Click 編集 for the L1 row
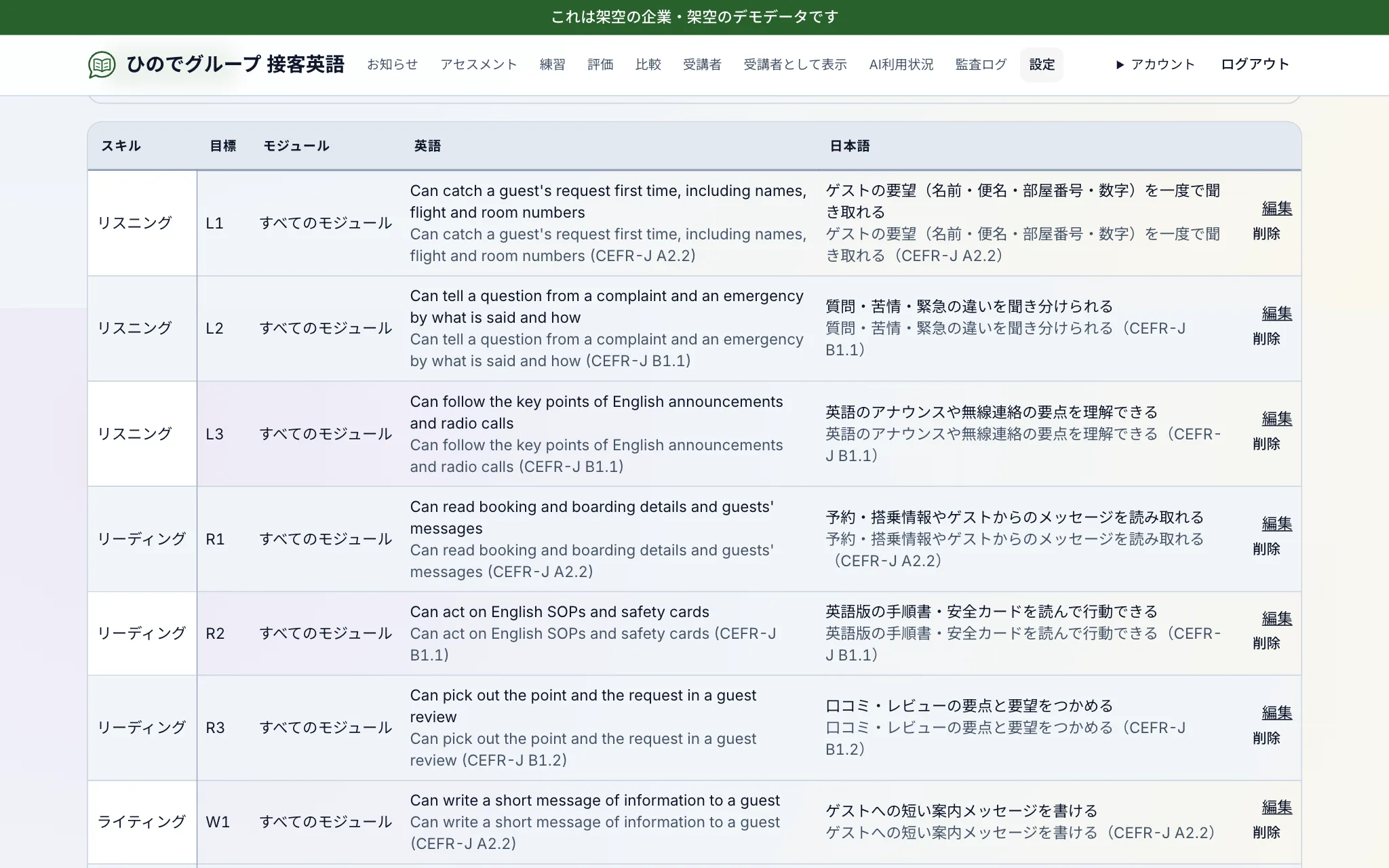1389x868 pixels. tap(1276, 208)
